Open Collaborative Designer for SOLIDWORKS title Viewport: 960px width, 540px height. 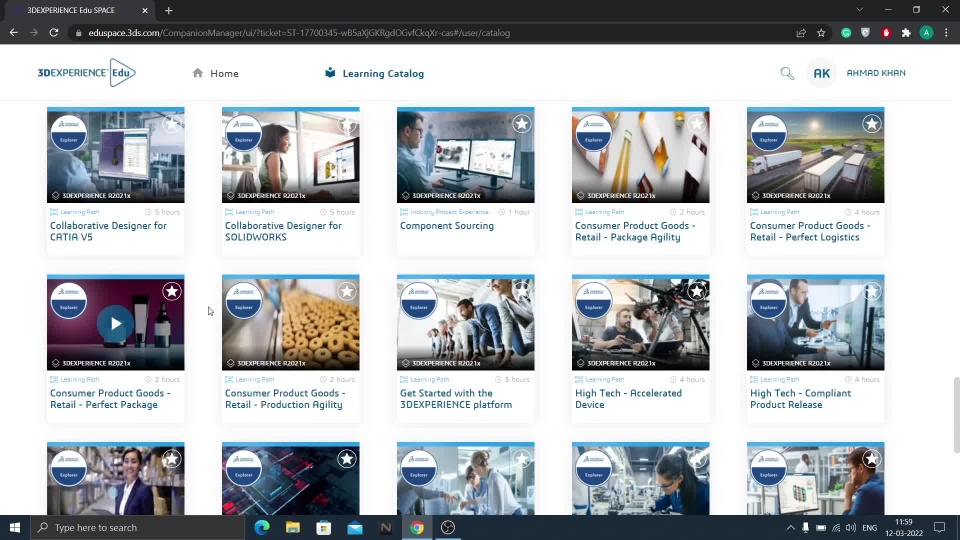[283, 231]
